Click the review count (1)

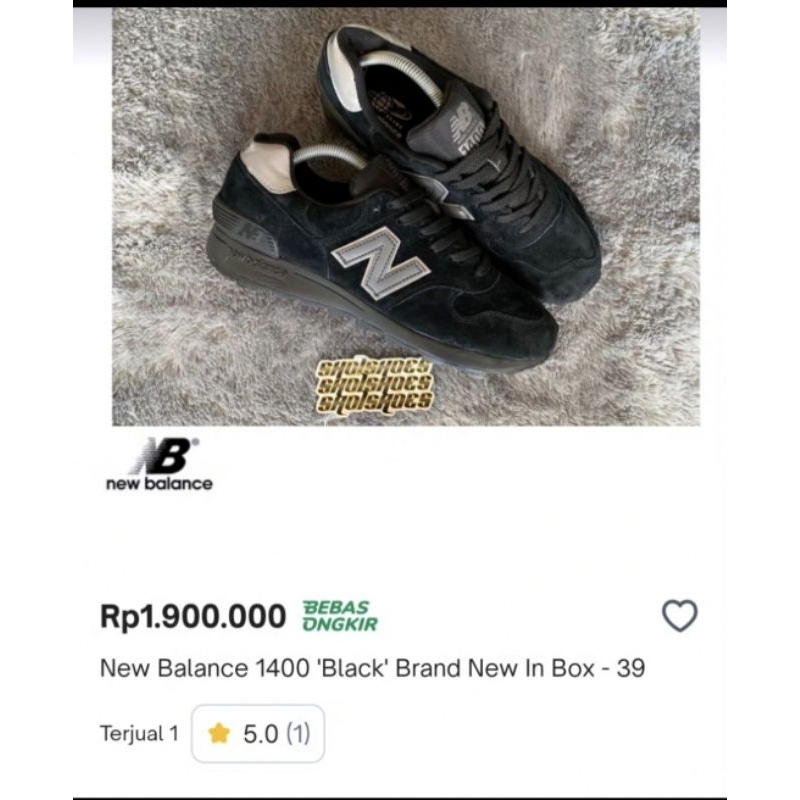pos(299,734)
